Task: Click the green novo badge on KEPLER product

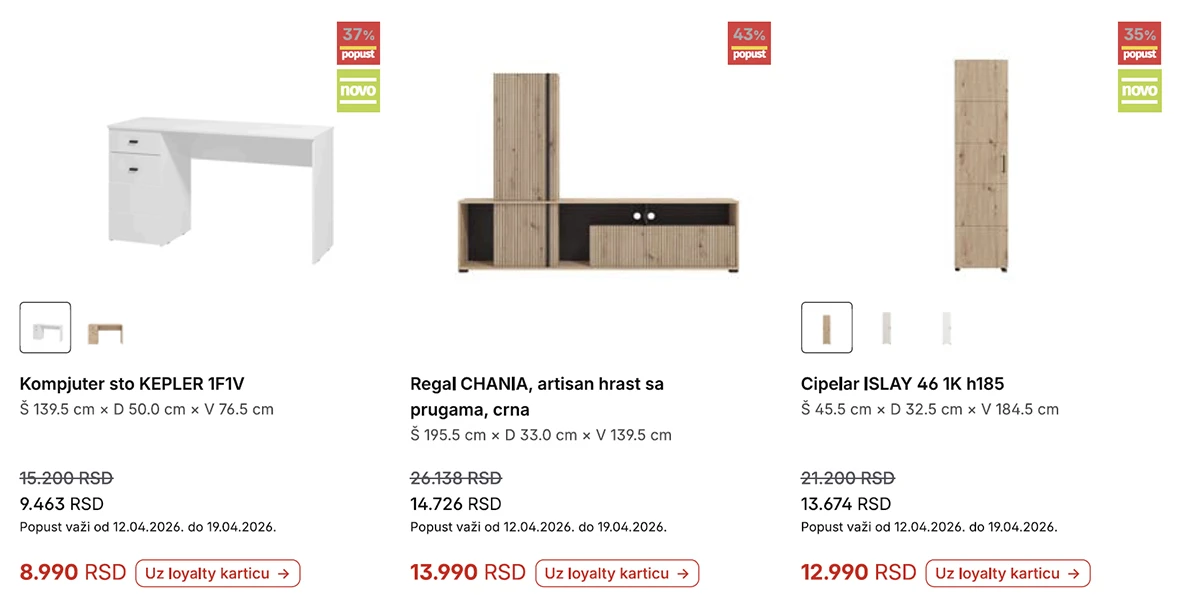Action: pyautogui.click(x=358, y=91)
